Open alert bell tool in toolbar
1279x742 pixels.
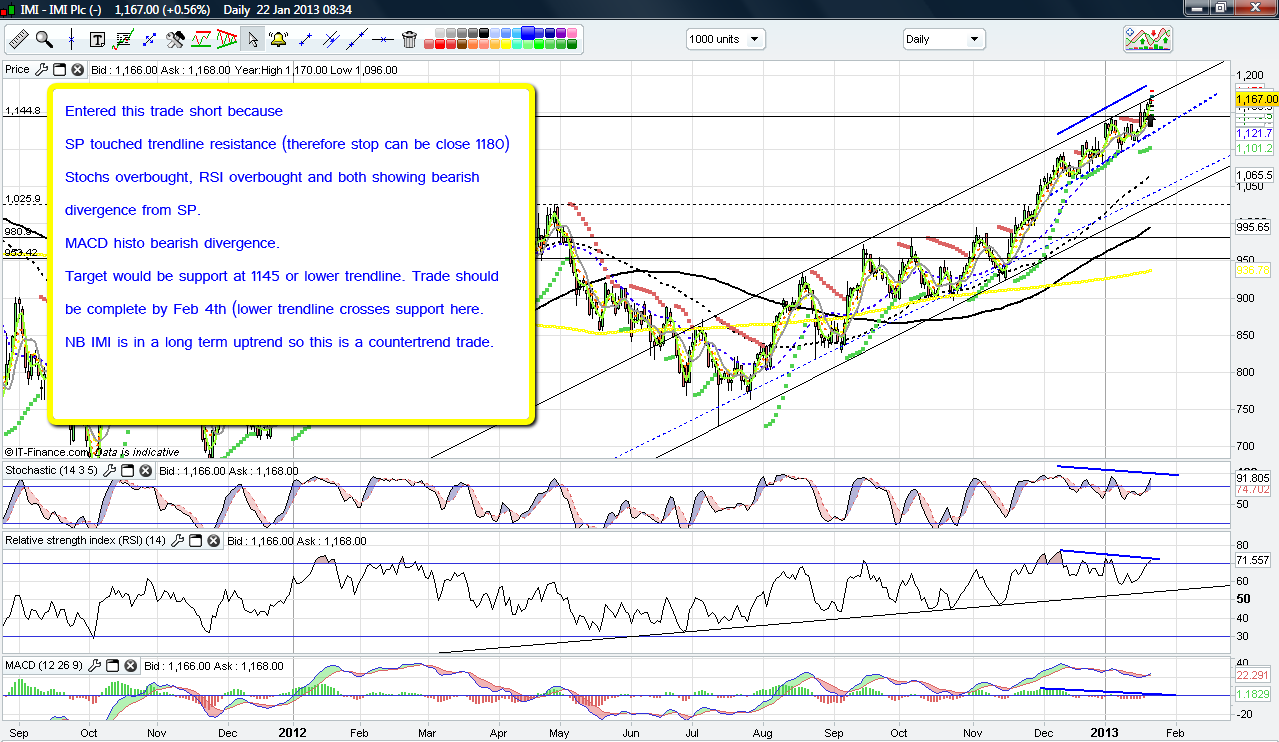click(279, 40)
